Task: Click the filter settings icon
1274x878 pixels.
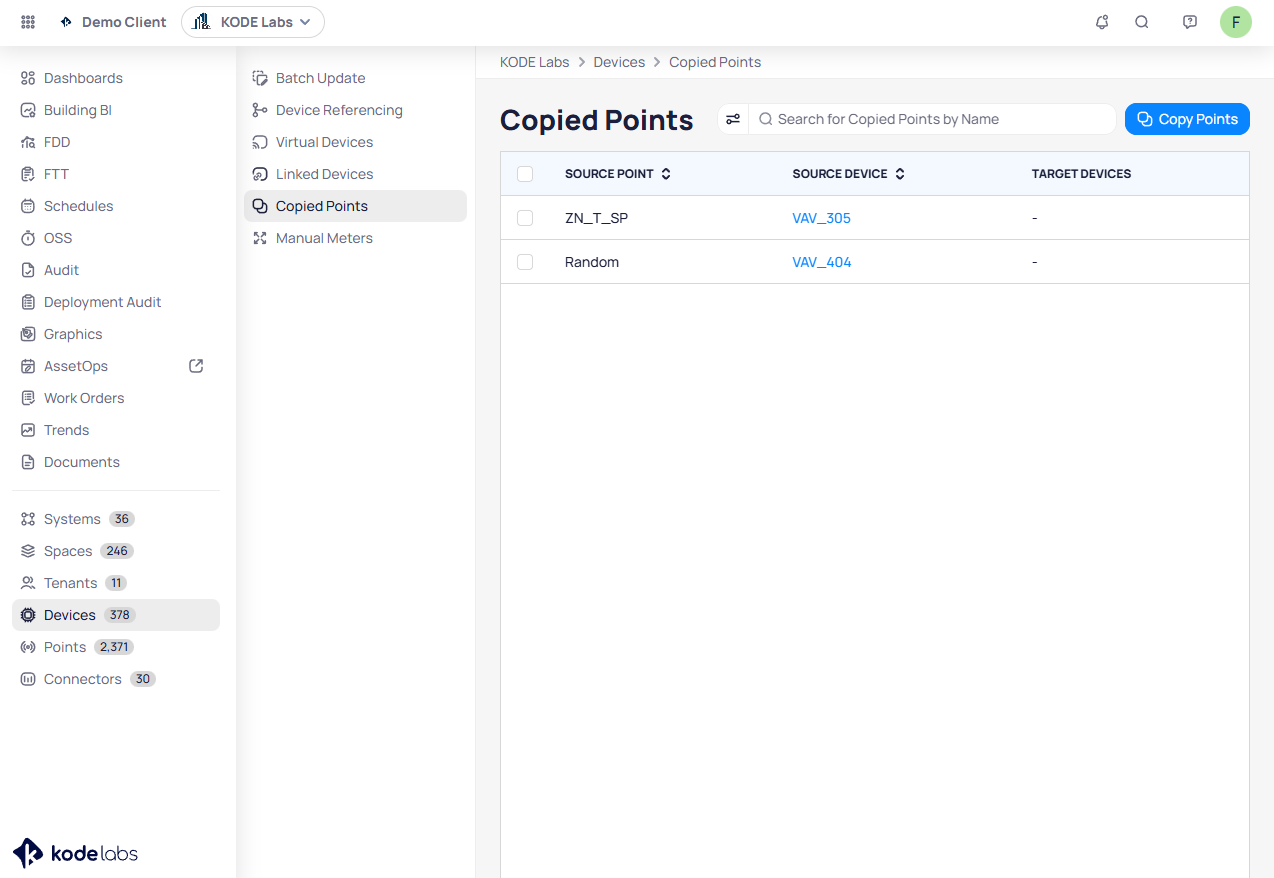Action: [733, 119]
